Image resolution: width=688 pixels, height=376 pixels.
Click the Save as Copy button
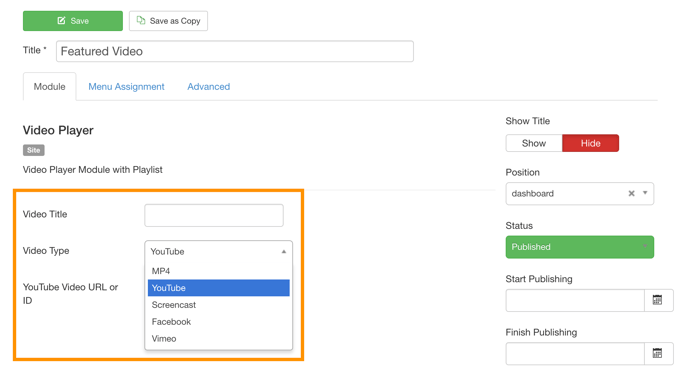tap(168, 21)
